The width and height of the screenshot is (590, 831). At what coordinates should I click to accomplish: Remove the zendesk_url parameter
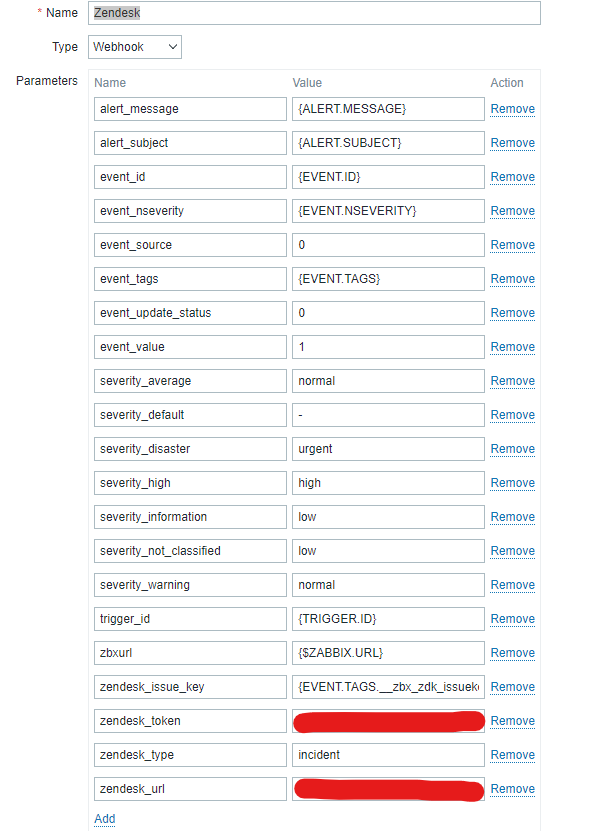point(512,789)
